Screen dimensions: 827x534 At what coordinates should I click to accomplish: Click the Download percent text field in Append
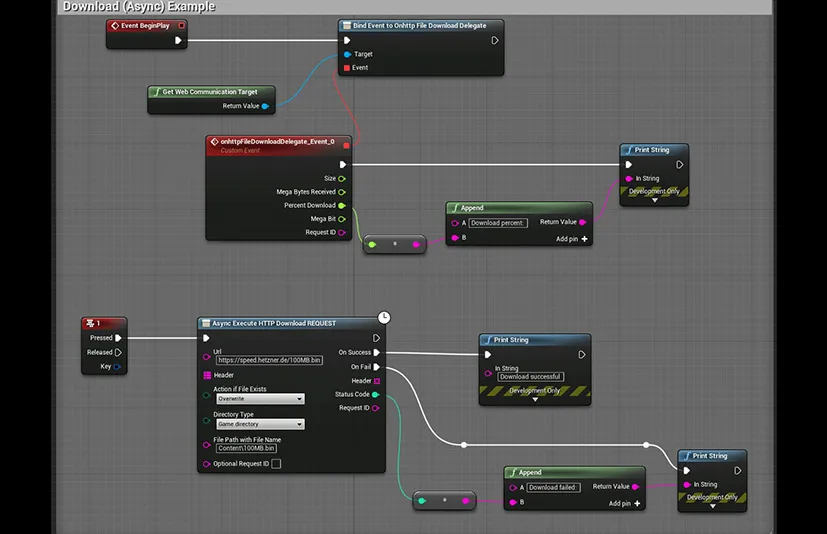pos(497,223)
